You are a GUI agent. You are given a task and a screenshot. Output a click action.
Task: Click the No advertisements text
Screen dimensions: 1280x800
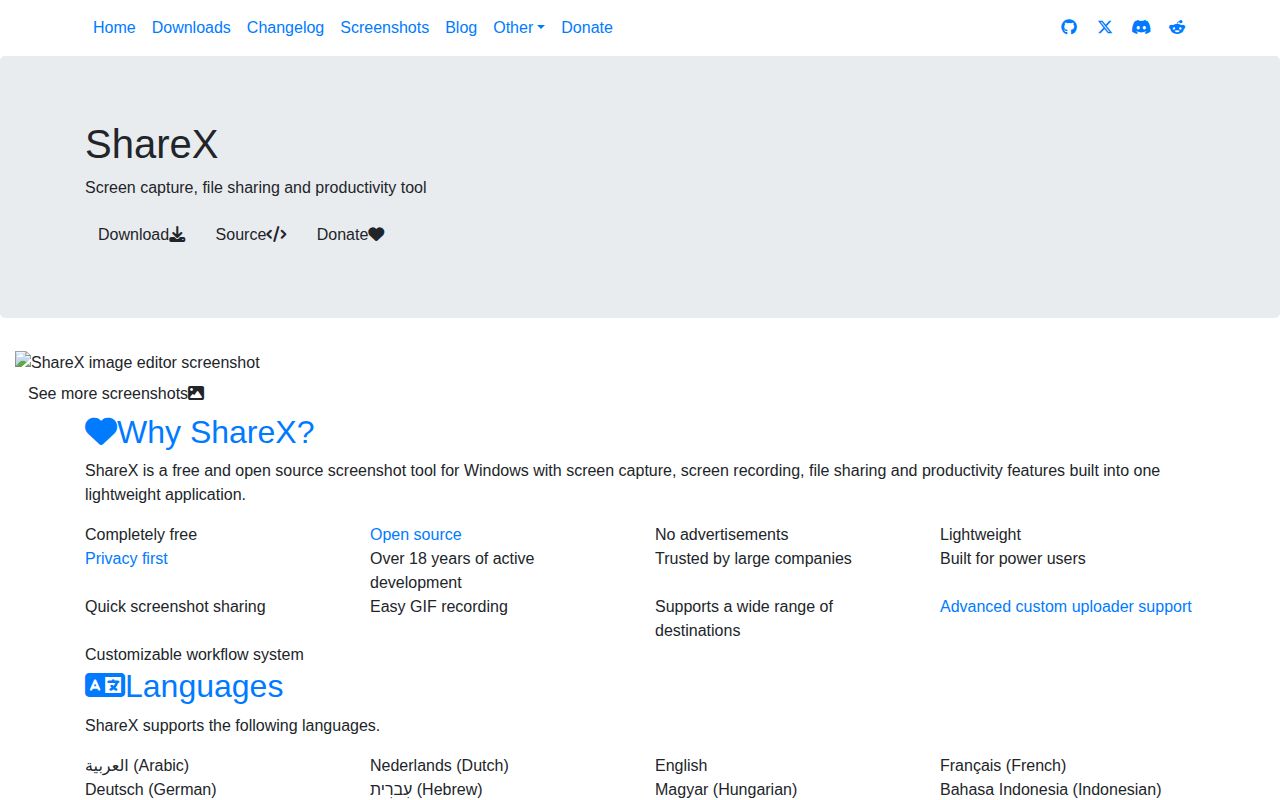[x=721, y=534]
